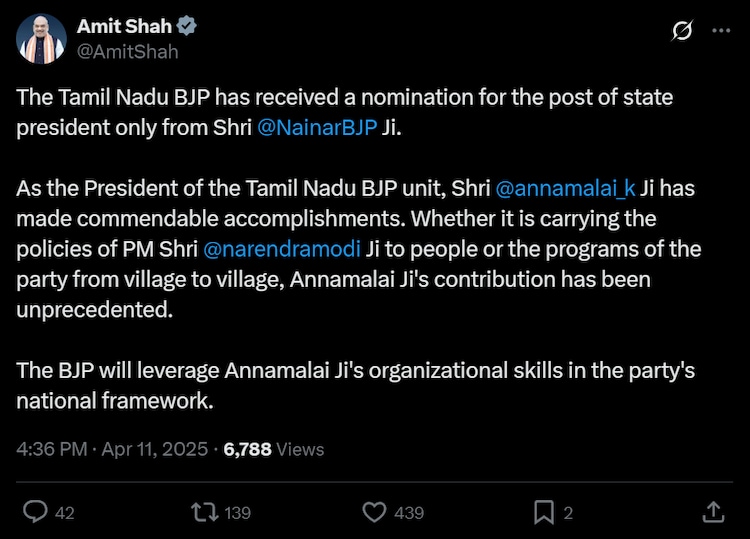The height and width of the screenshot is (539, 750).
Task: Open Amit Shah's profile picture
Action: (41, 39)
